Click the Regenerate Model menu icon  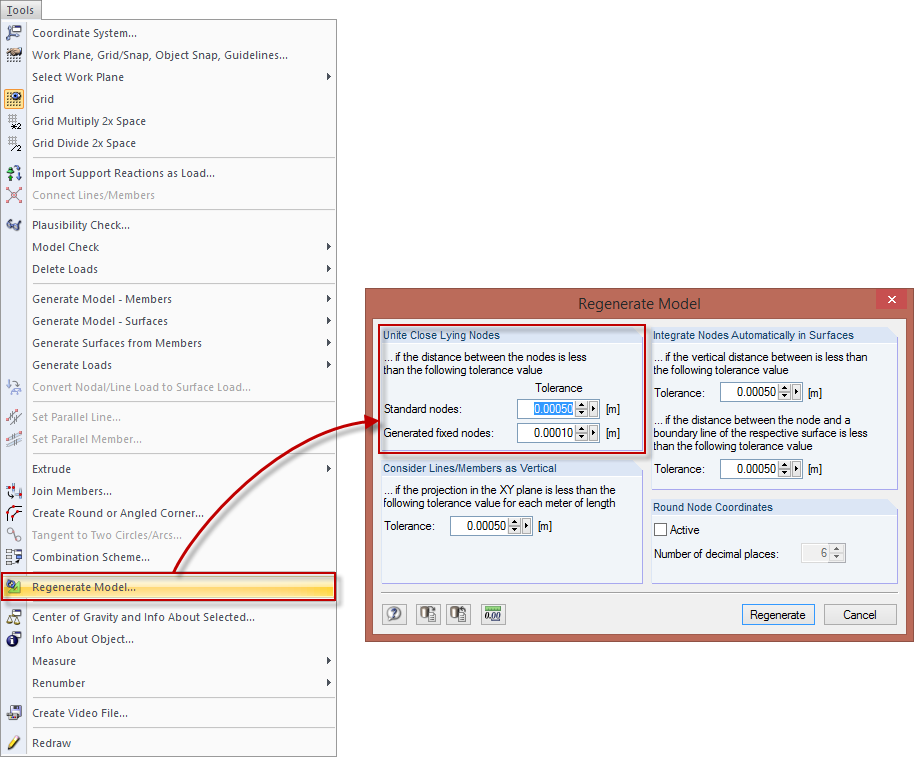pos(14,587)
